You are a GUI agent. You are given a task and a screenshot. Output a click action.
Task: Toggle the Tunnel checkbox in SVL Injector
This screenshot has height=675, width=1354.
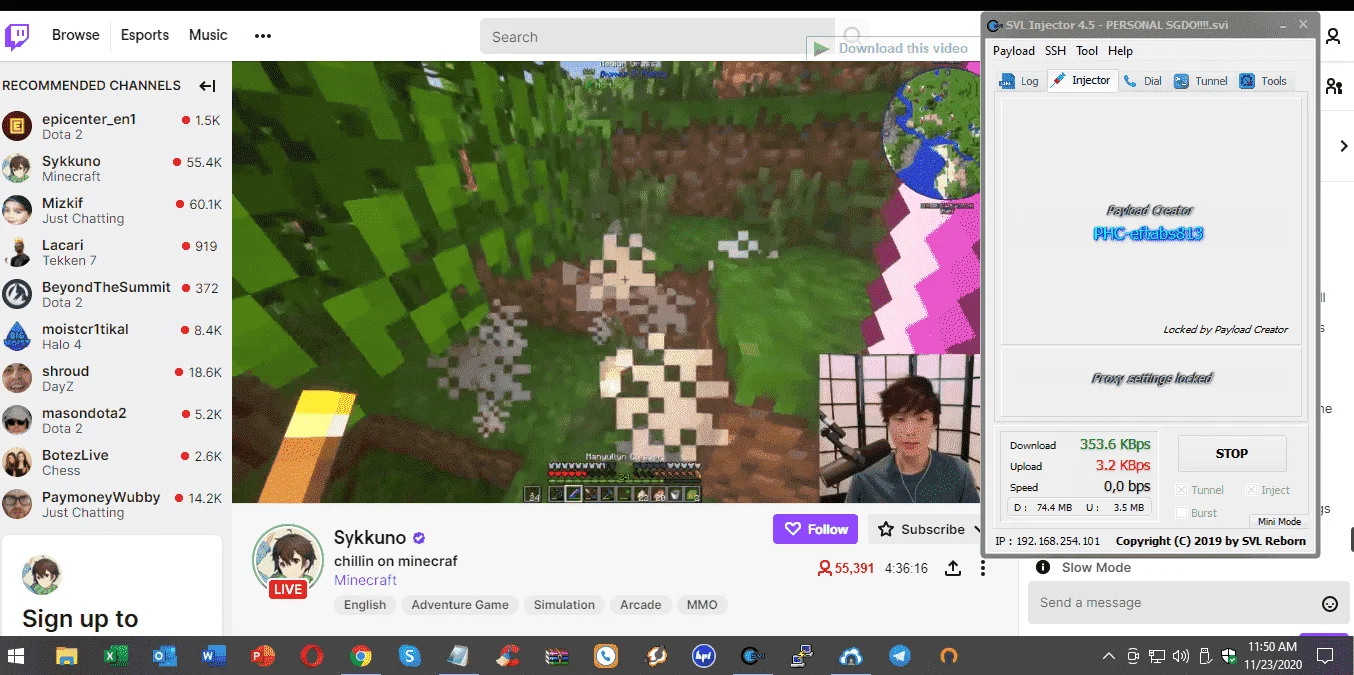(x=1181, y=490)
